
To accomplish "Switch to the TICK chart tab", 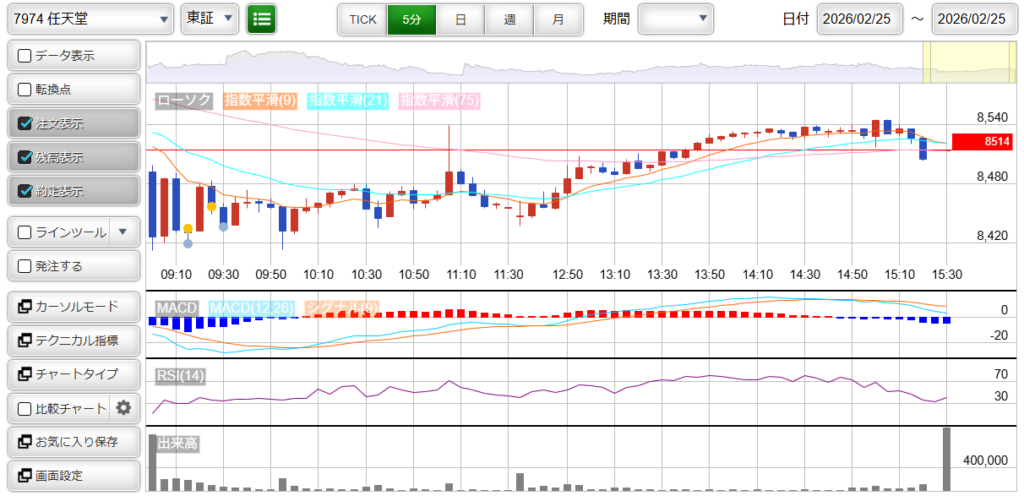I will coord(362,19).
